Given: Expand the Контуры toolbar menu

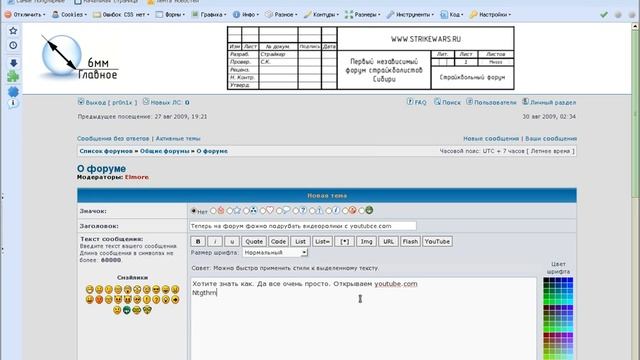Looking at the screenshot, I should pos(322,14).
